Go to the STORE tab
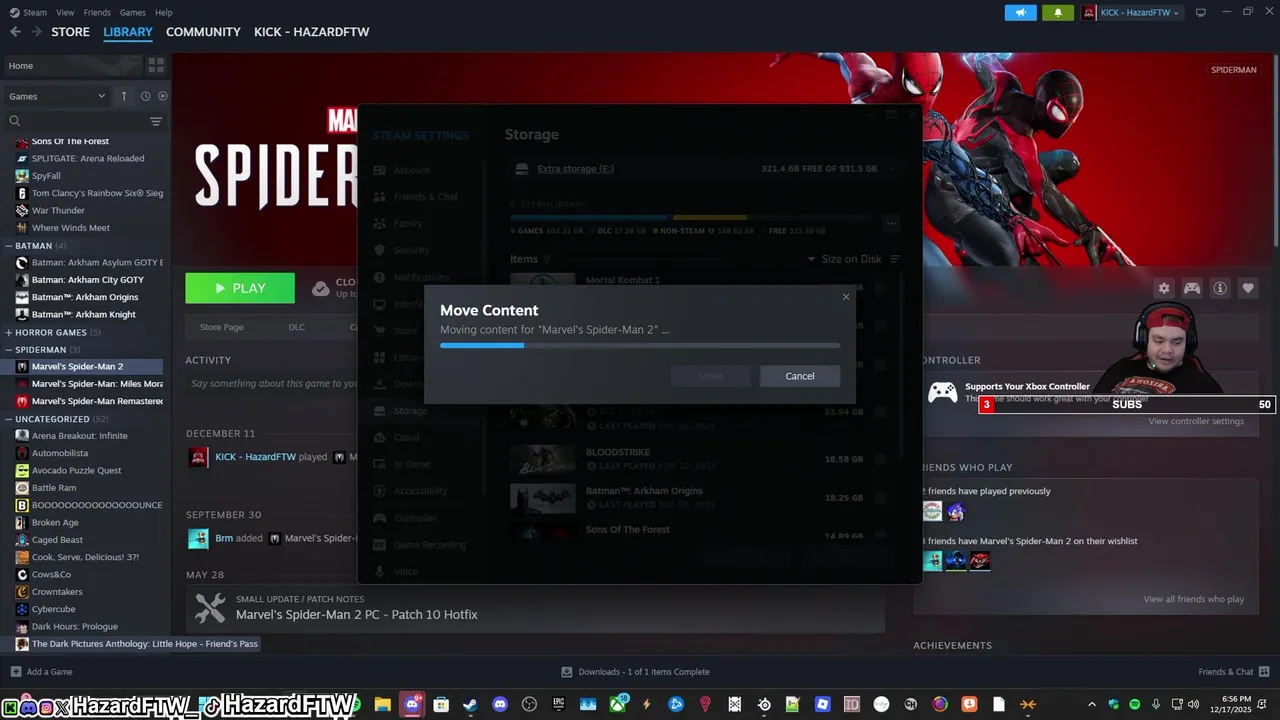Image resolution: width=1280 pixels, height=720 pixels. (x=70, y=32)
